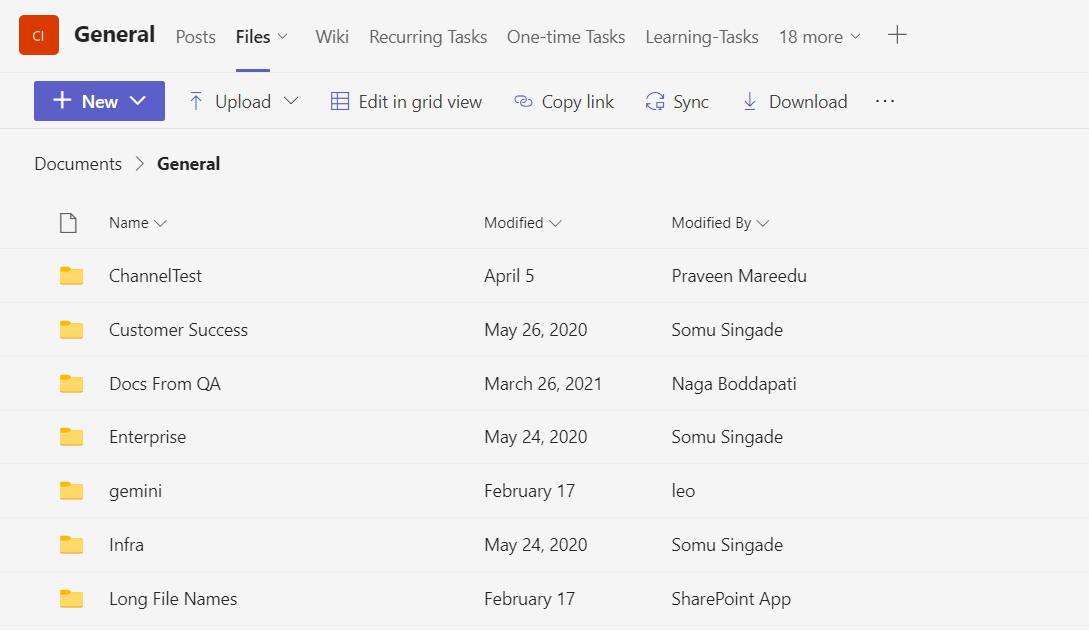Open the Upload dropdown menu
Image resolution: width=1089 pixels, height=630 pixels.
coord(291,101)
